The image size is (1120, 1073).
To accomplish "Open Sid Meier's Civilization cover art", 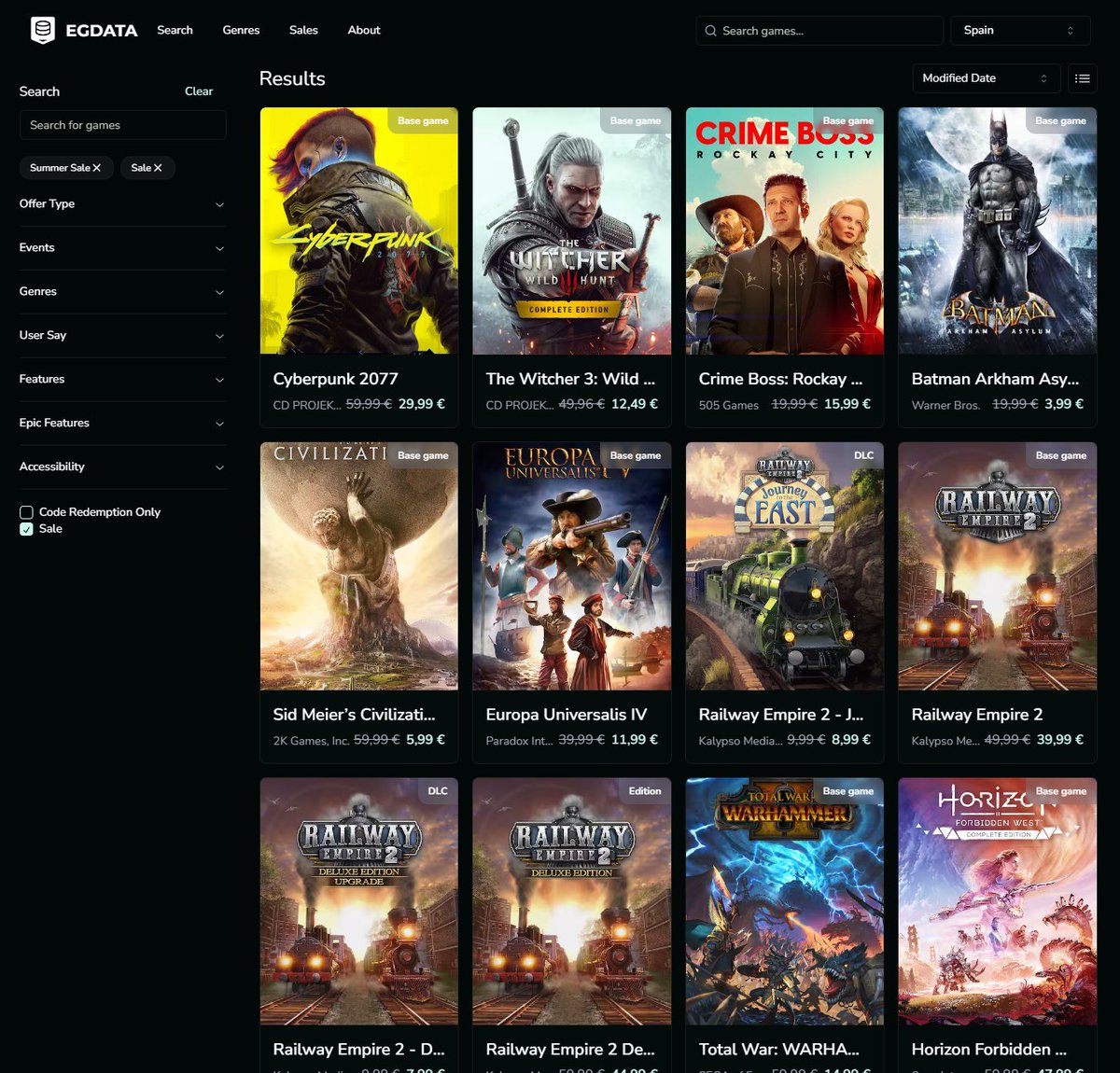I will [359, 566].
